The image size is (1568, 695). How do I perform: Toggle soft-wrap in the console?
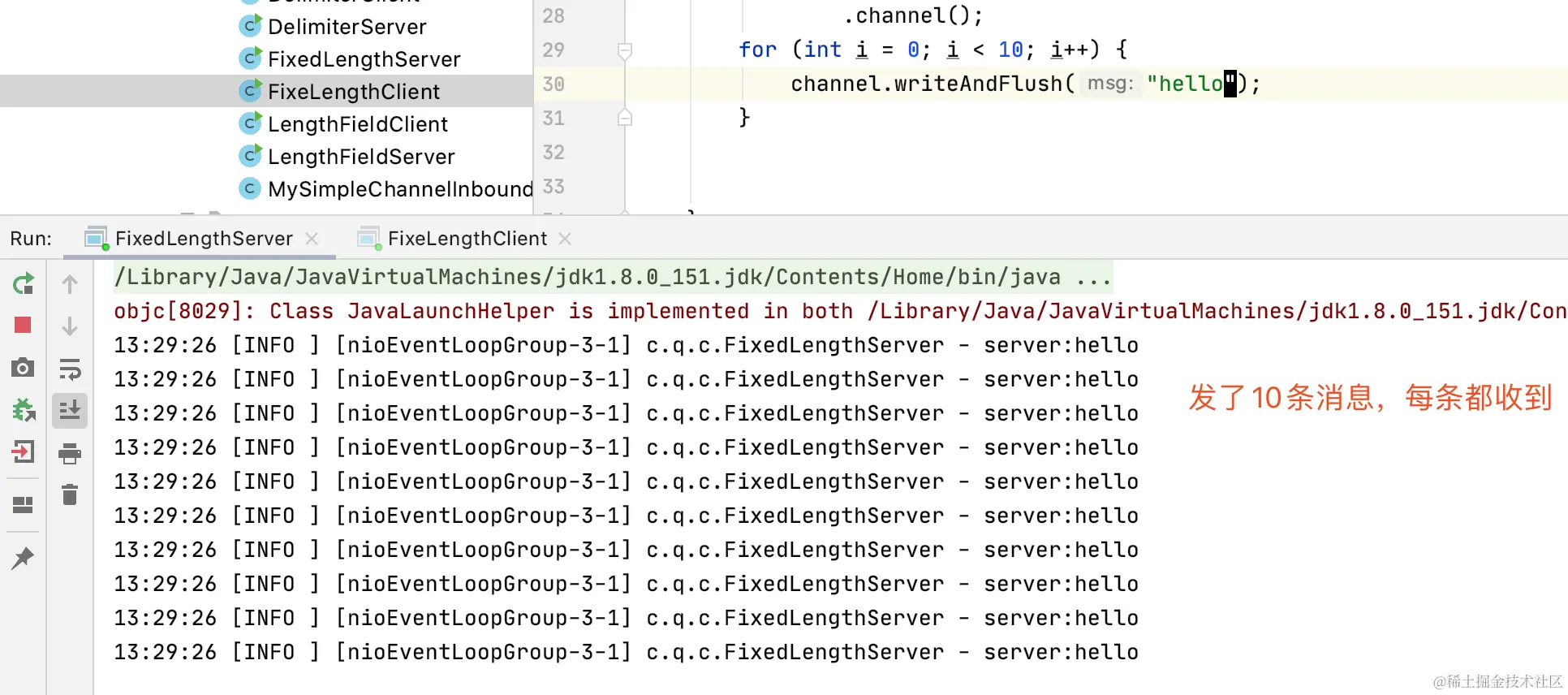(70, 369)
